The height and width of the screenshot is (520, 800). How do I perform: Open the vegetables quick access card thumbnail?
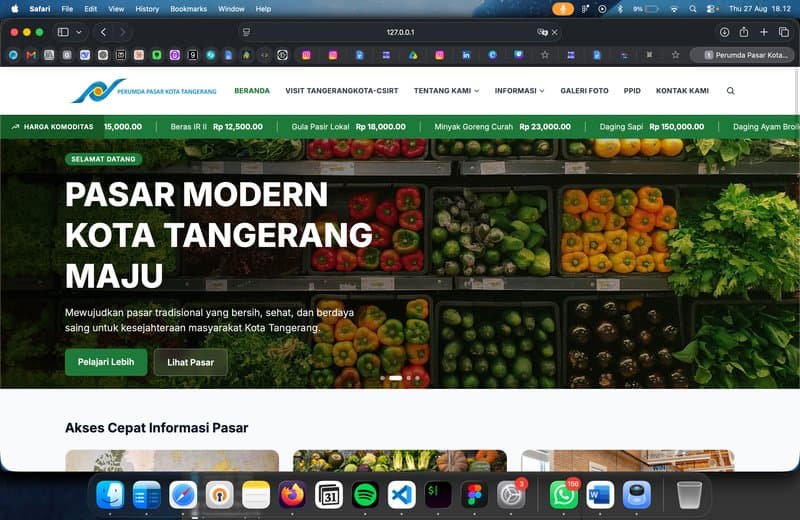pyautogui.click(x=400, y=460)
